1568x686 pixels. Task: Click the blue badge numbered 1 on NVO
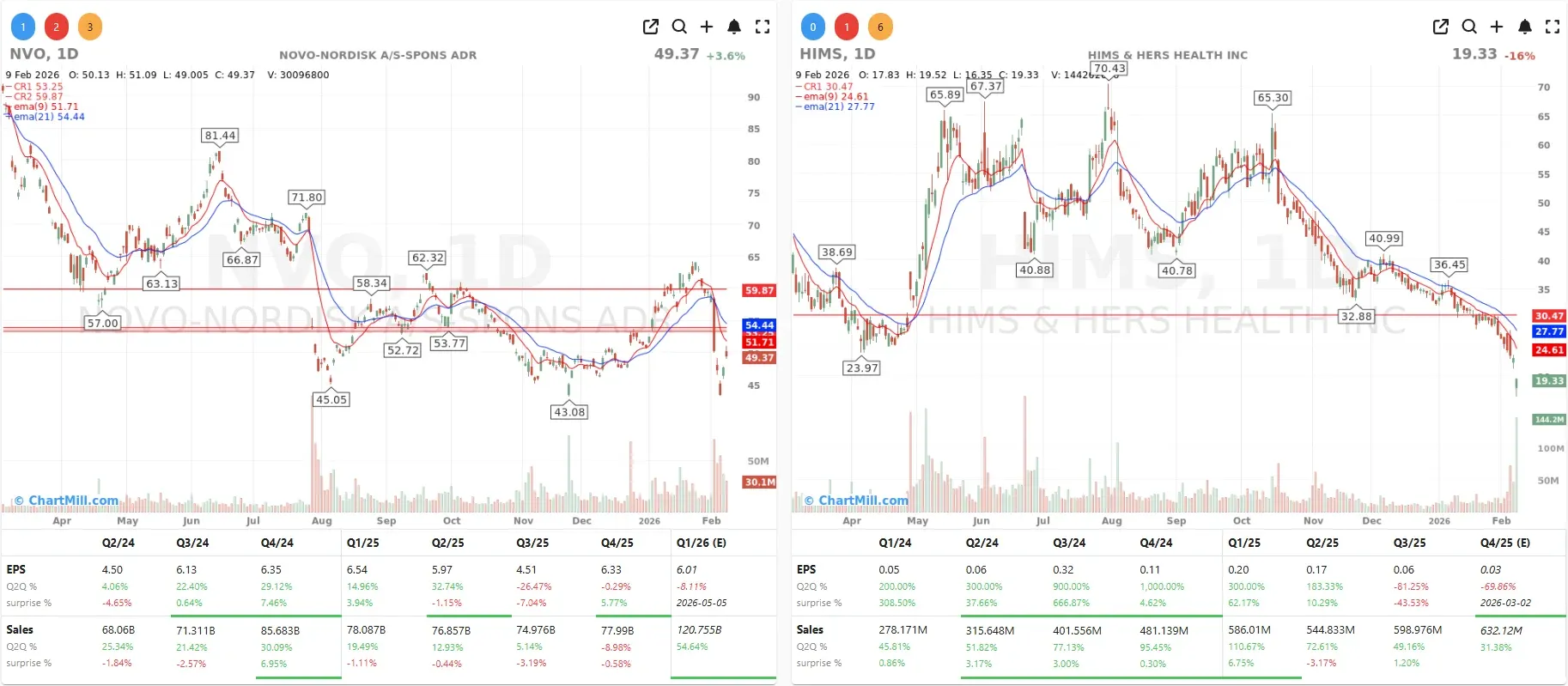[x=23, y=27]
